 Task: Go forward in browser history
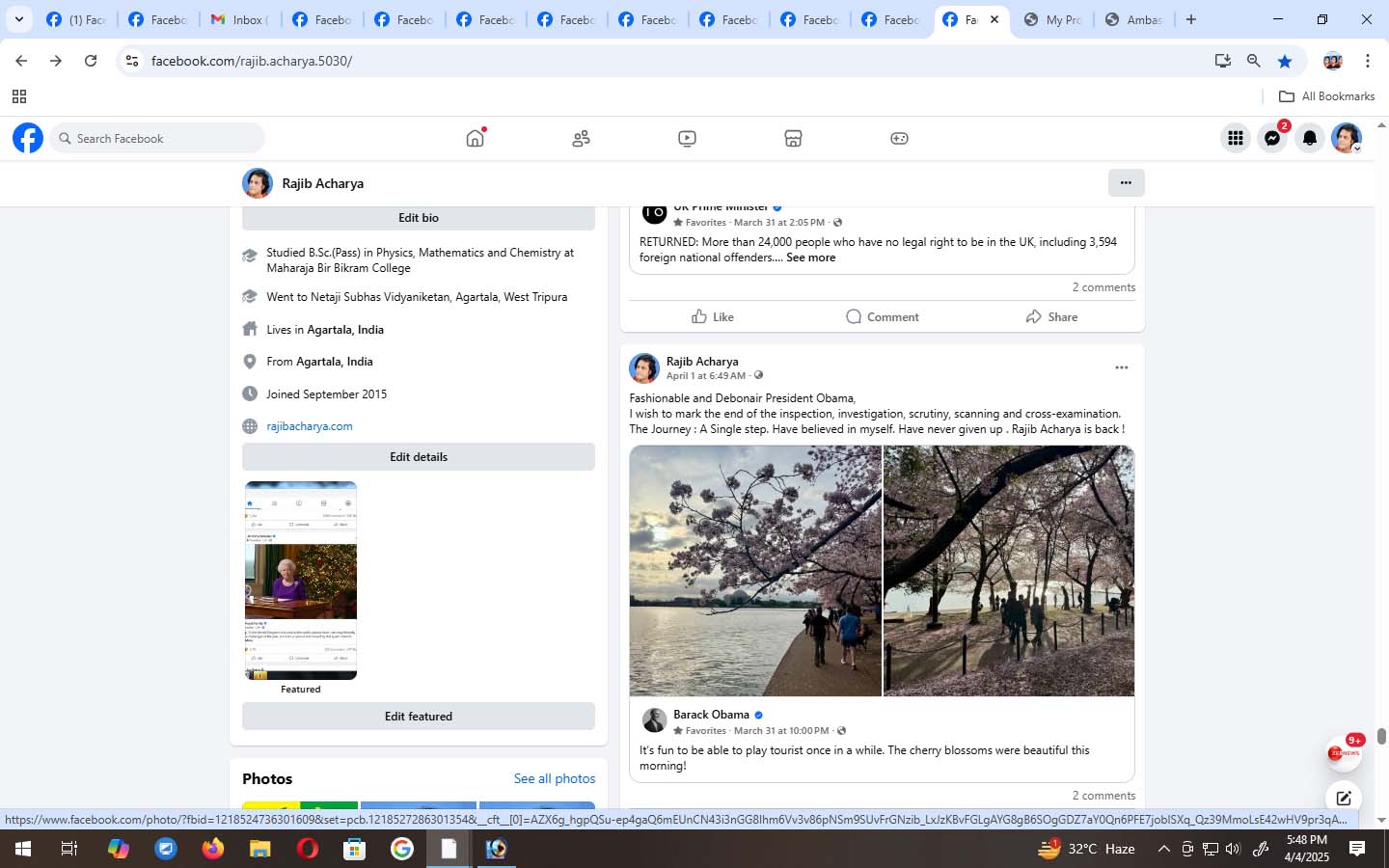tap(56, 61)
